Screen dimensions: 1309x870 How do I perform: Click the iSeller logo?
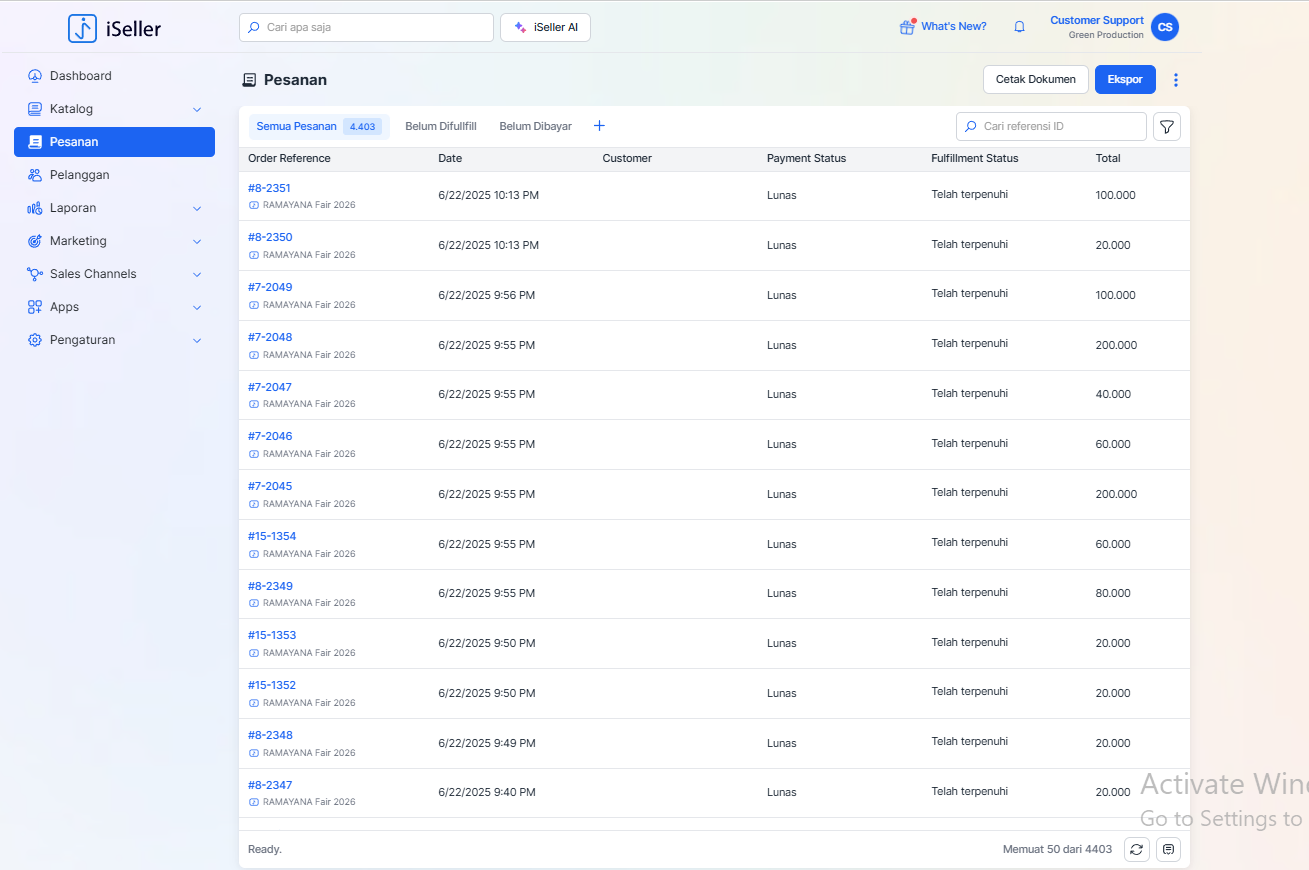click(114, 29)
